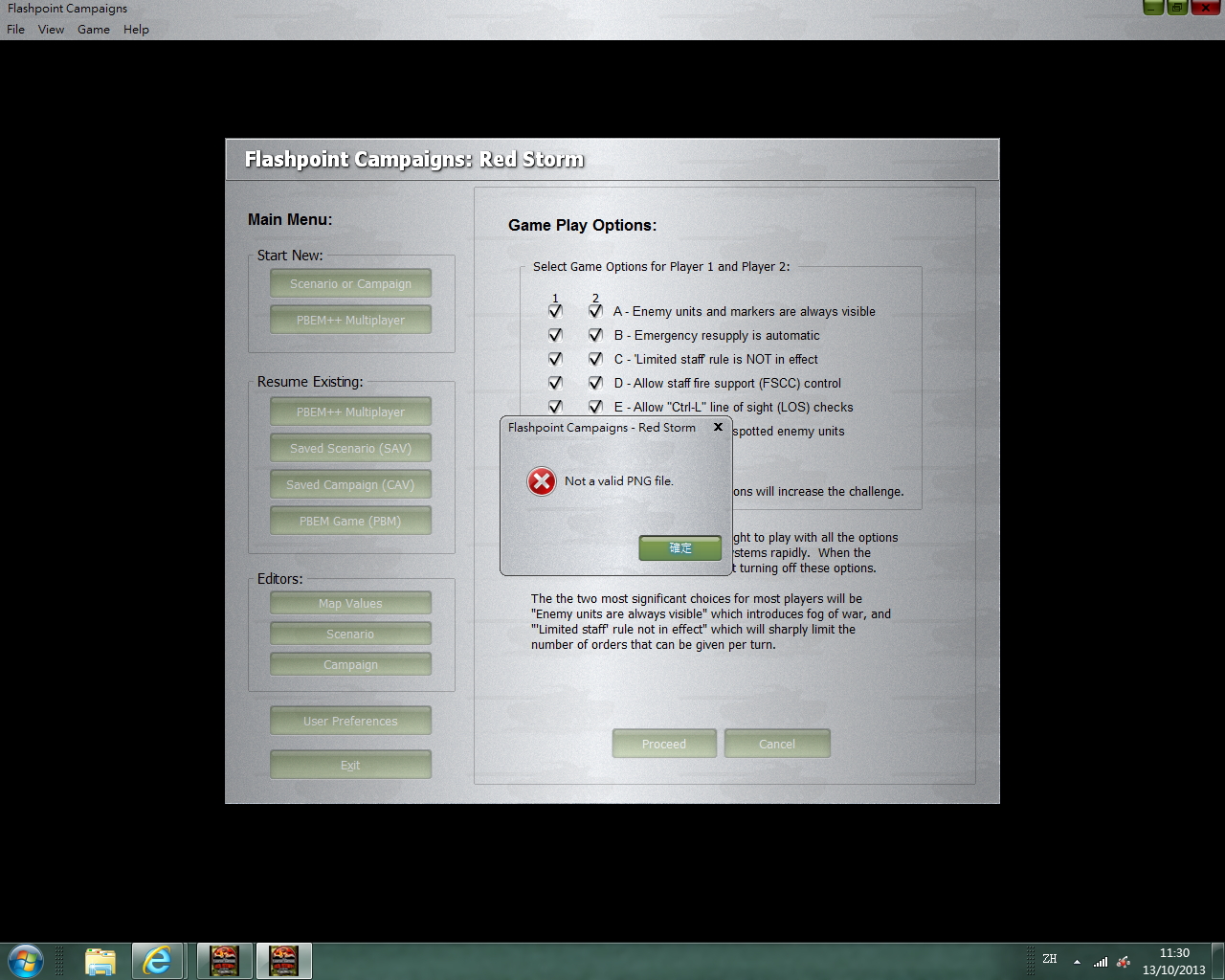Viewport: 1225px width, 980px height.
Task: Toggle Player 2 option C limited staff rule
Action: tap(595, 359)
